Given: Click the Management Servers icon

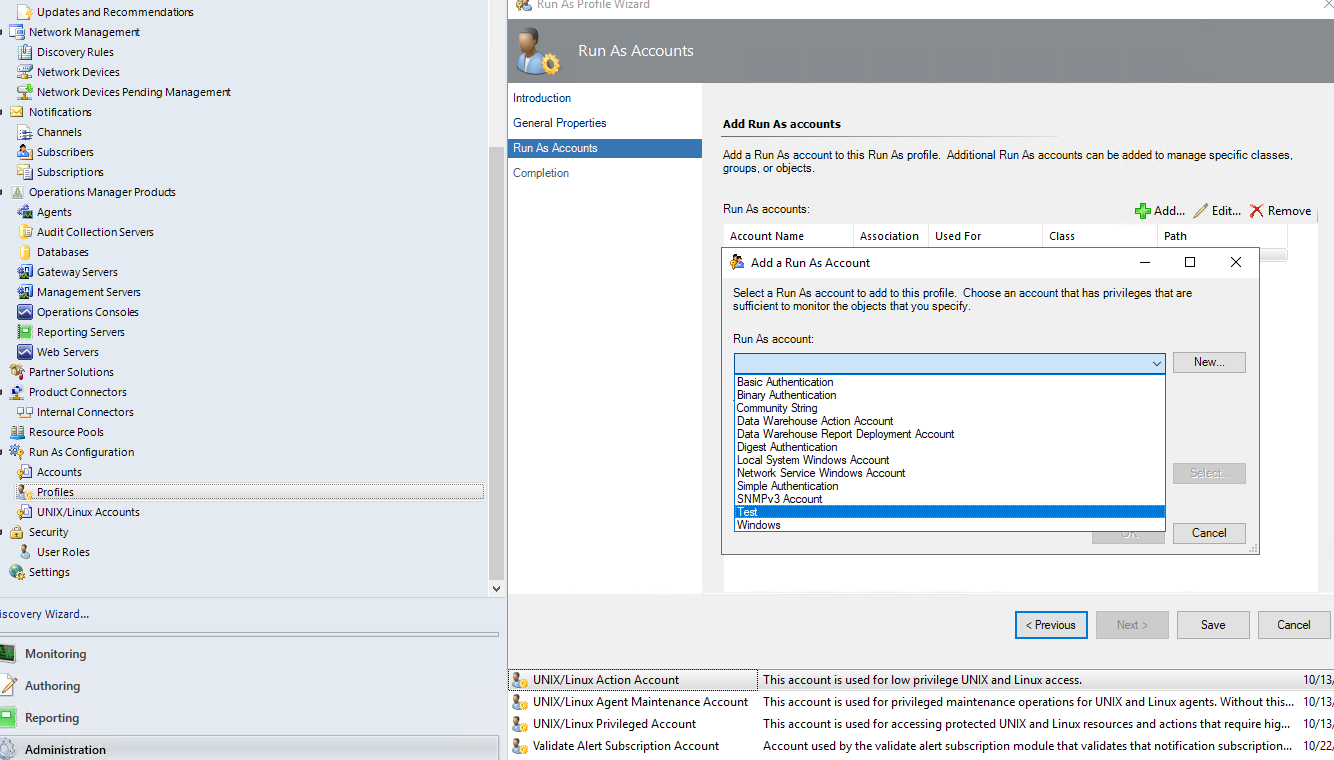Looking at the screenshot, I should click(26, 292).
